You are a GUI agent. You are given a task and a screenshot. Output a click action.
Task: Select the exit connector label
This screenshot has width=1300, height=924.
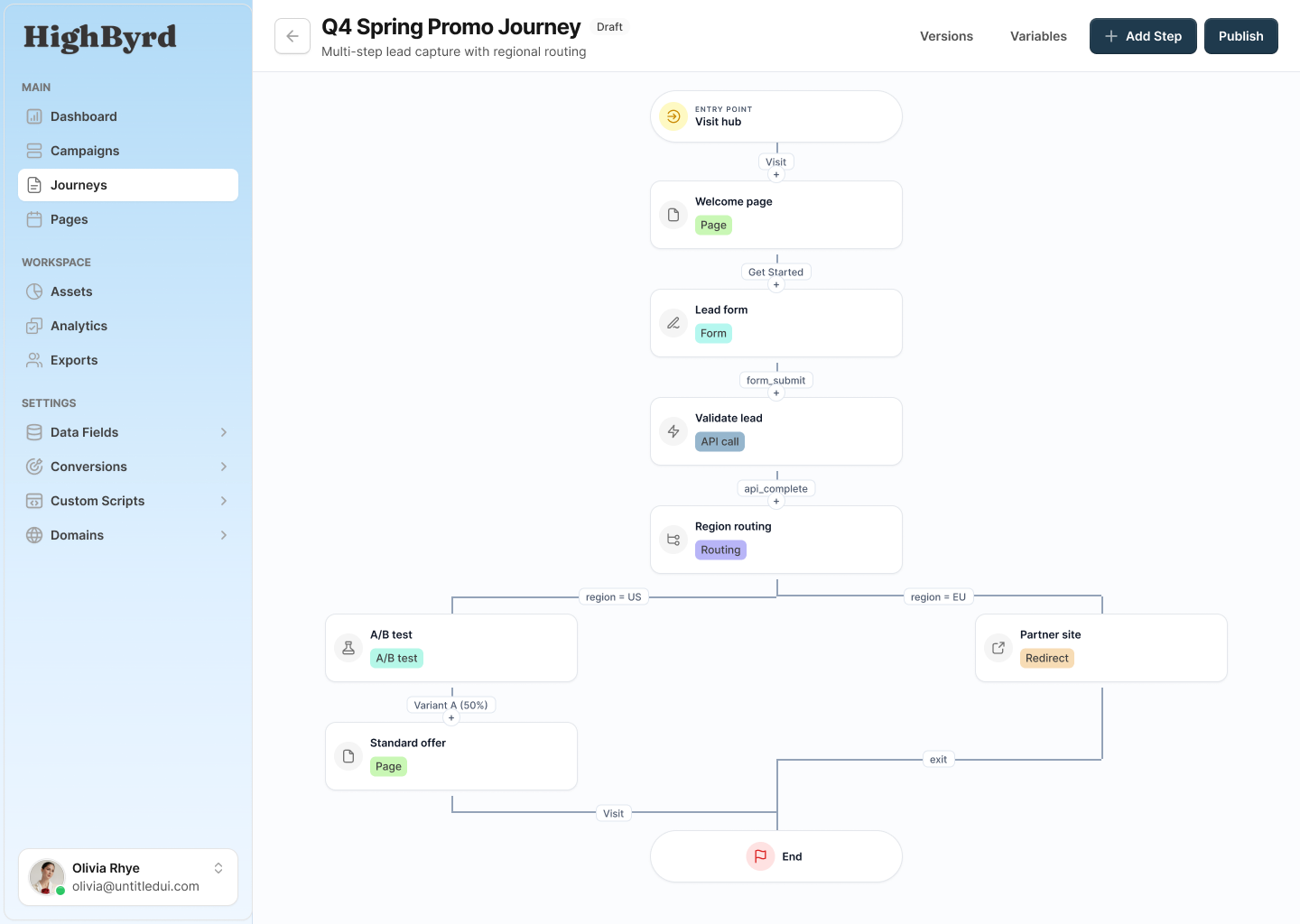[x=939, y=760]
